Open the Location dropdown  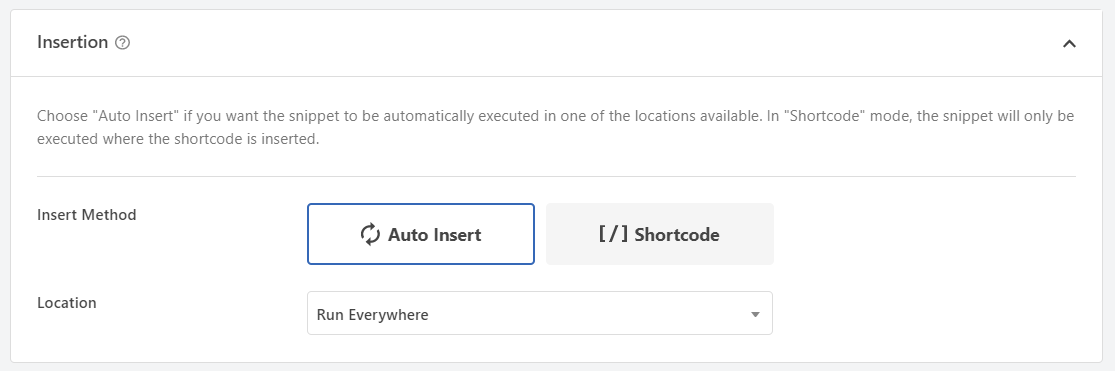[x=540, y=313]
